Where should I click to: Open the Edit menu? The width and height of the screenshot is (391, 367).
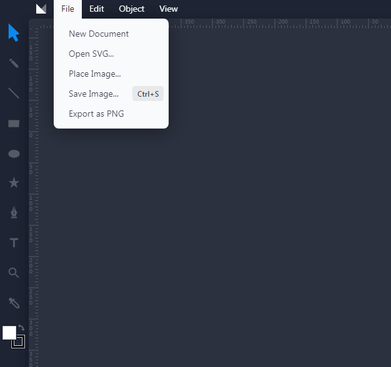tap(97, 9)
